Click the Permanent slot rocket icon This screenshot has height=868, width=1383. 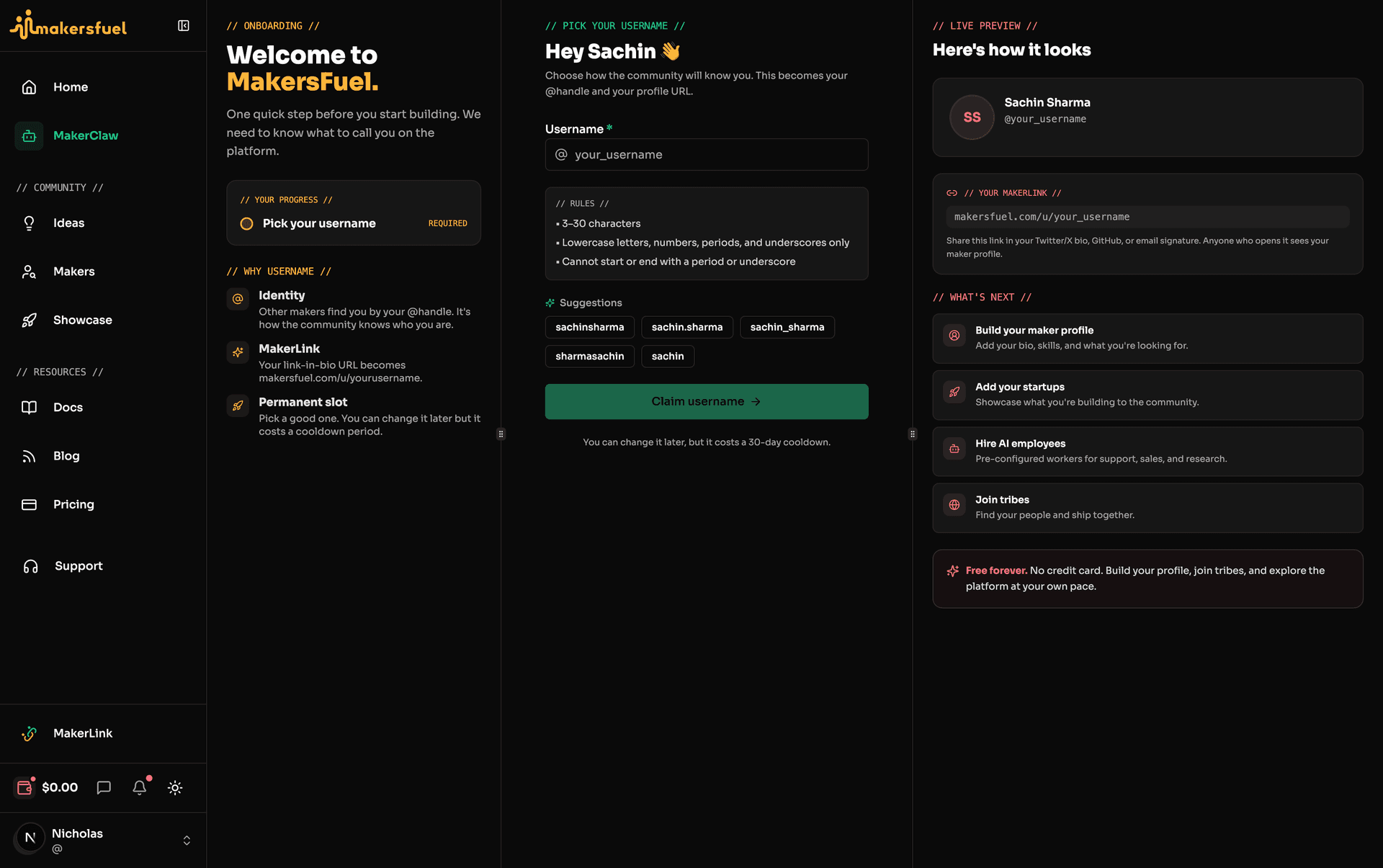point(238,406)
